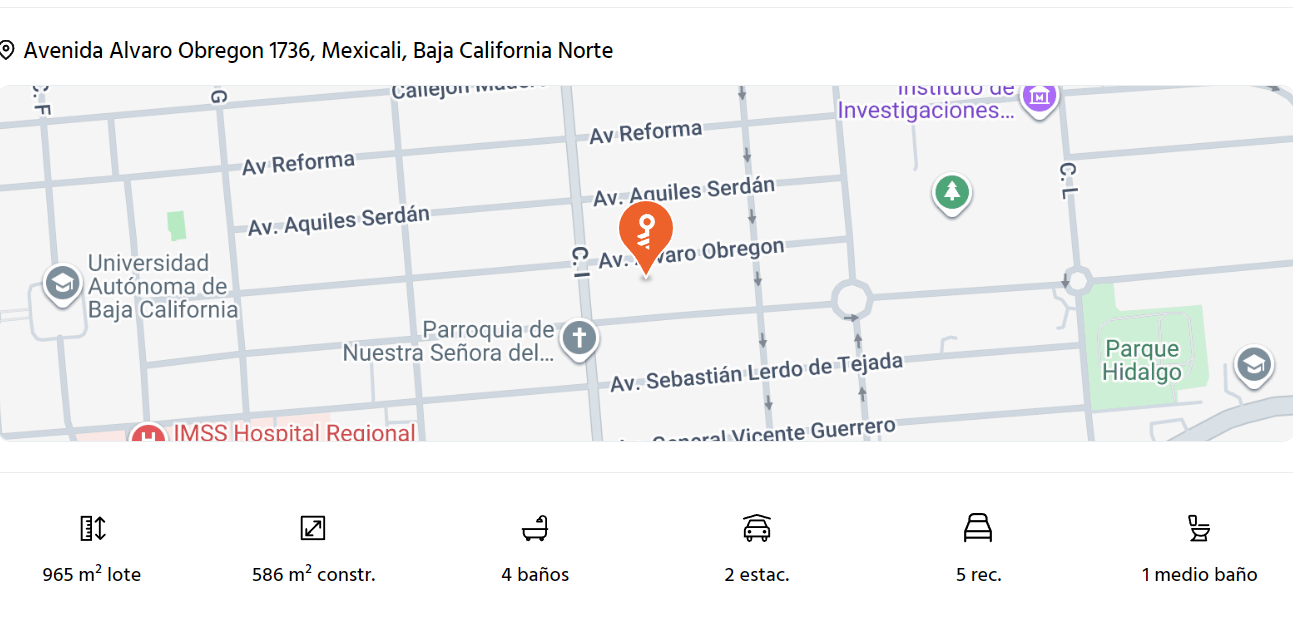Image resolution: width=1293 pixels, height=622 pixels.
Task: Click the Av. Sebastián Lerdo de Tejada street label
Action: click(x=756, y=371)
